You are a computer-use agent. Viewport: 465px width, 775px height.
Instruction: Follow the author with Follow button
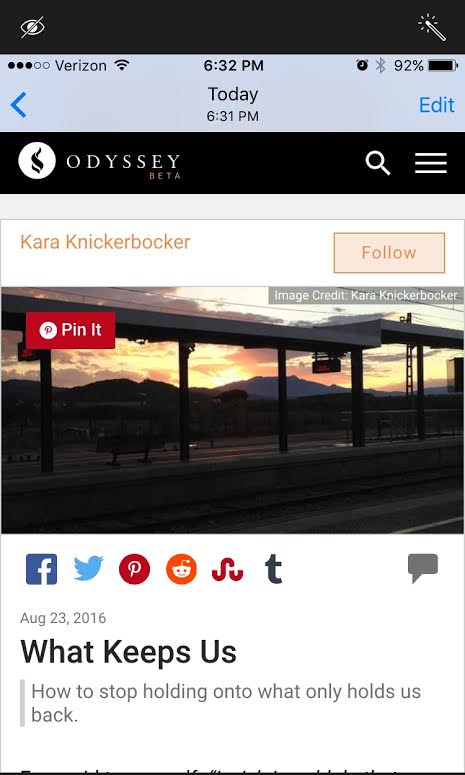(x=389, y=253)
